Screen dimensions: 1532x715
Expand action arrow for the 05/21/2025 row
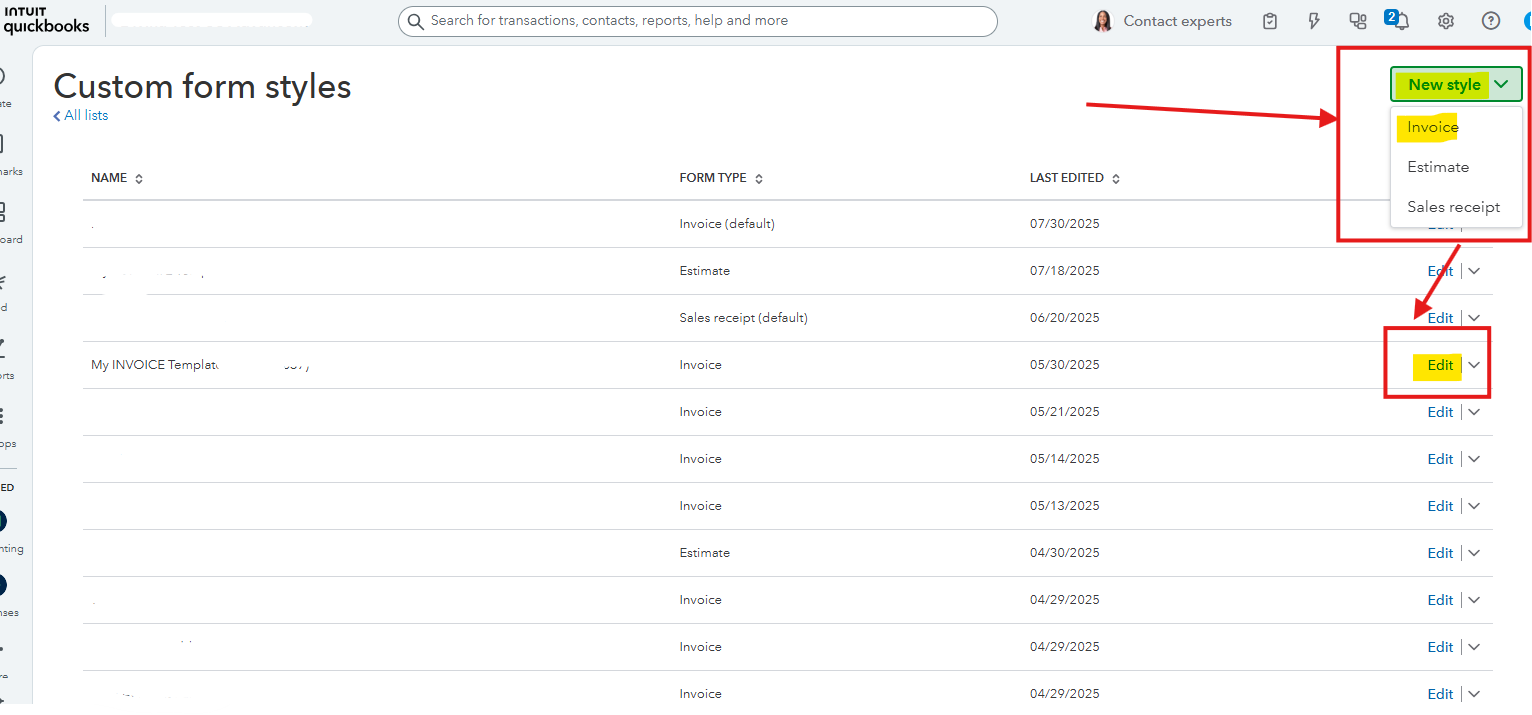(x=1474, y=412)
